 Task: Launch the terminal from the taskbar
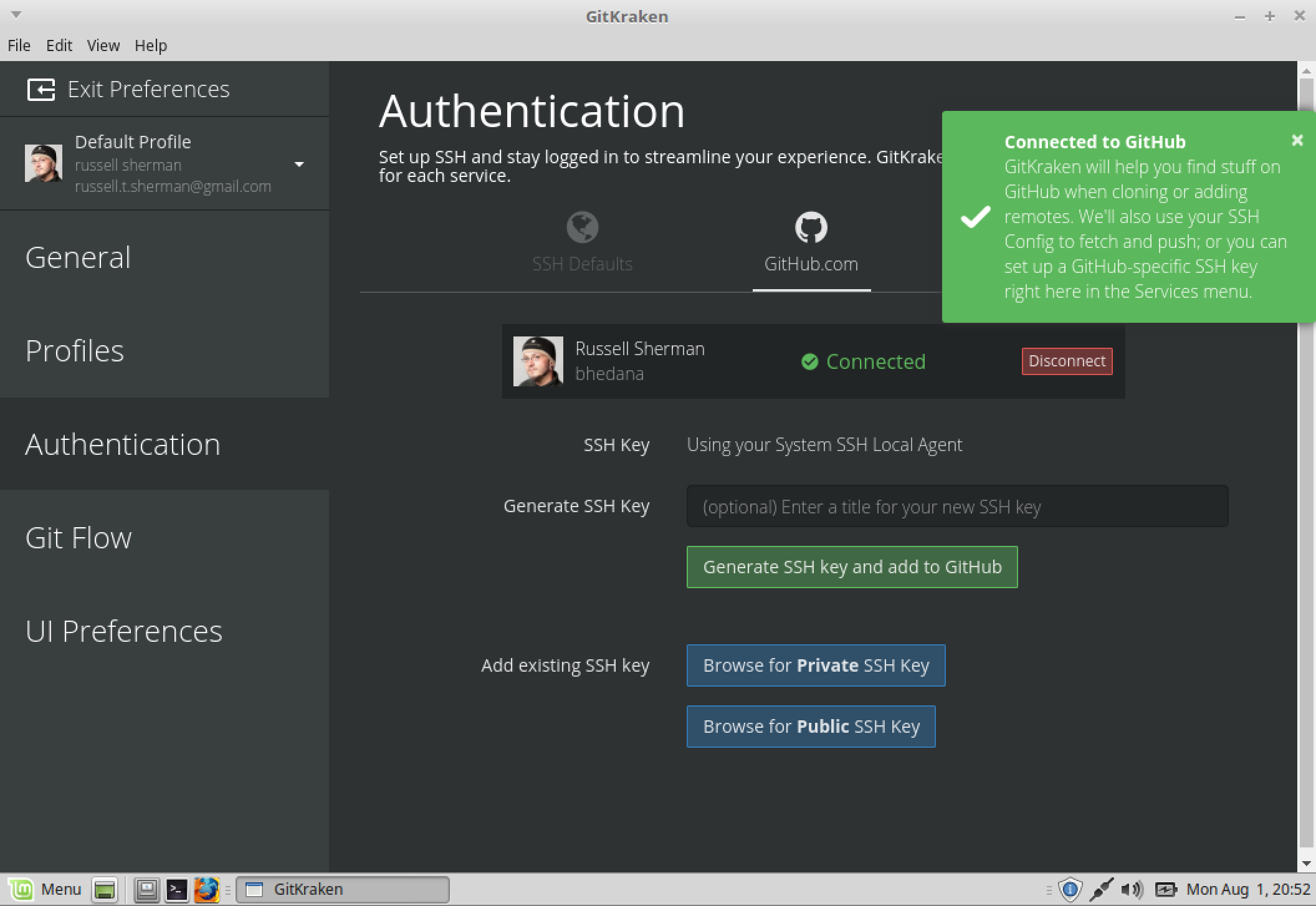(x=176, y=889)
